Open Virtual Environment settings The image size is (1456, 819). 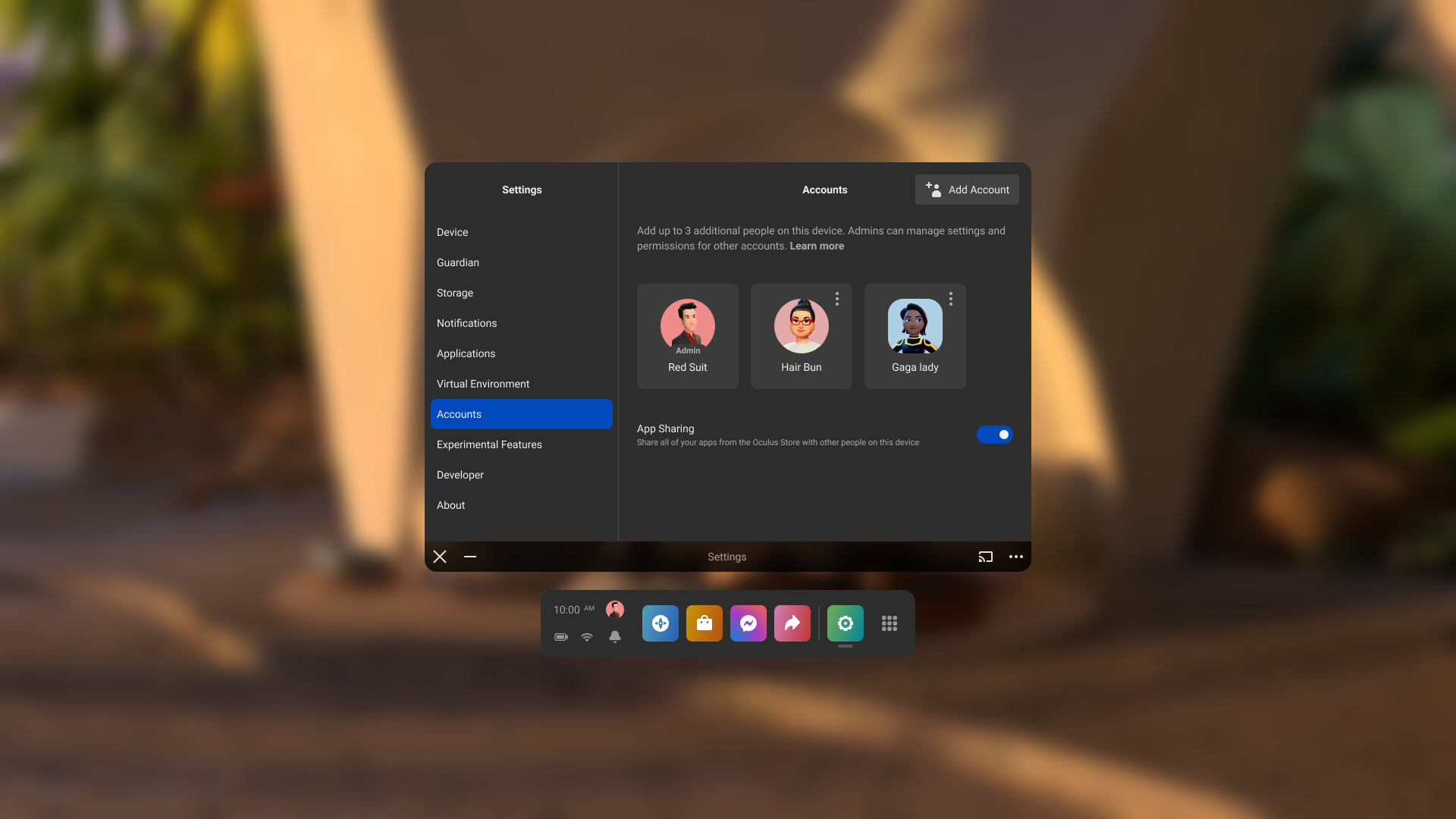click(522, 384)
